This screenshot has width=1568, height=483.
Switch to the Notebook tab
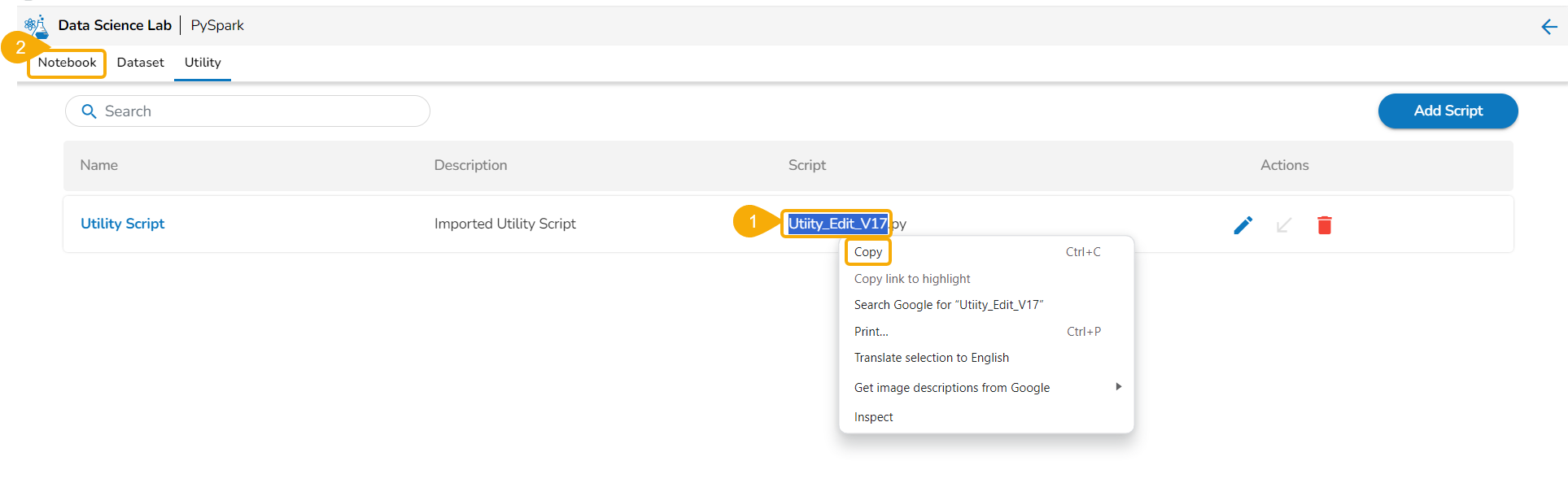[67, 63]
